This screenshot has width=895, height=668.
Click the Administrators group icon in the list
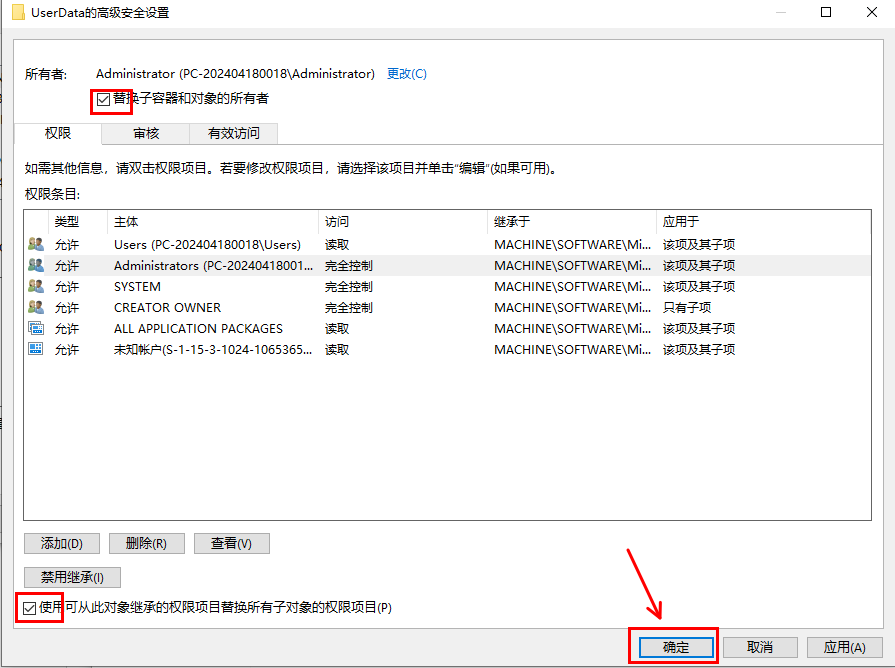click(36, 265)
